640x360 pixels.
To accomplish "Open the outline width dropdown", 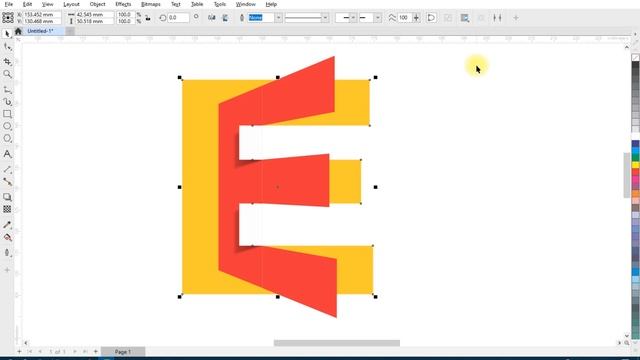I will pos(278,18).
